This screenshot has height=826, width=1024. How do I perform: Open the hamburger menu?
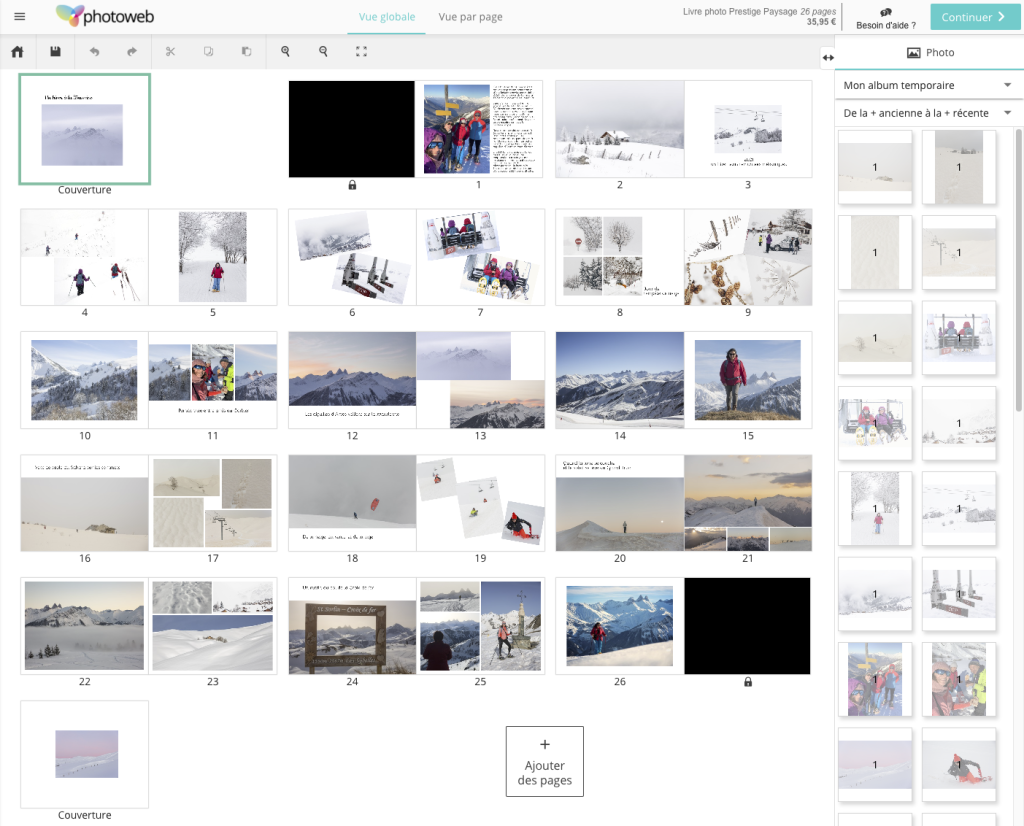tap(20, 16)
